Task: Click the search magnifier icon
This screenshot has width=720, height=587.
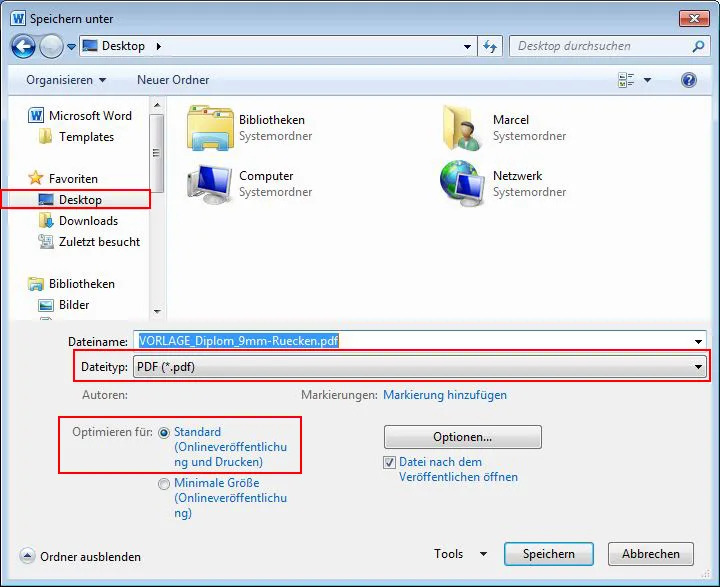Action: tap(698, 46)
